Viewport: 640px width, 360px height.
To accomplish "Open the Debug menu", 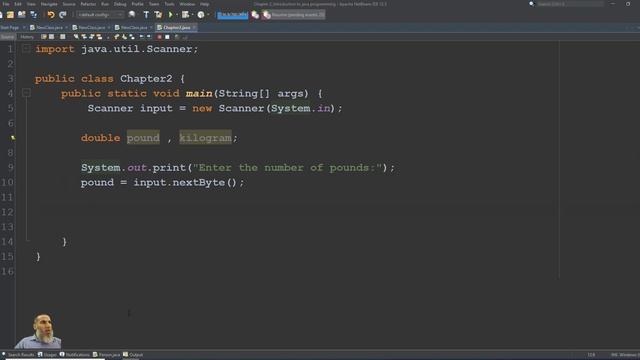I will tap(120, 4).
